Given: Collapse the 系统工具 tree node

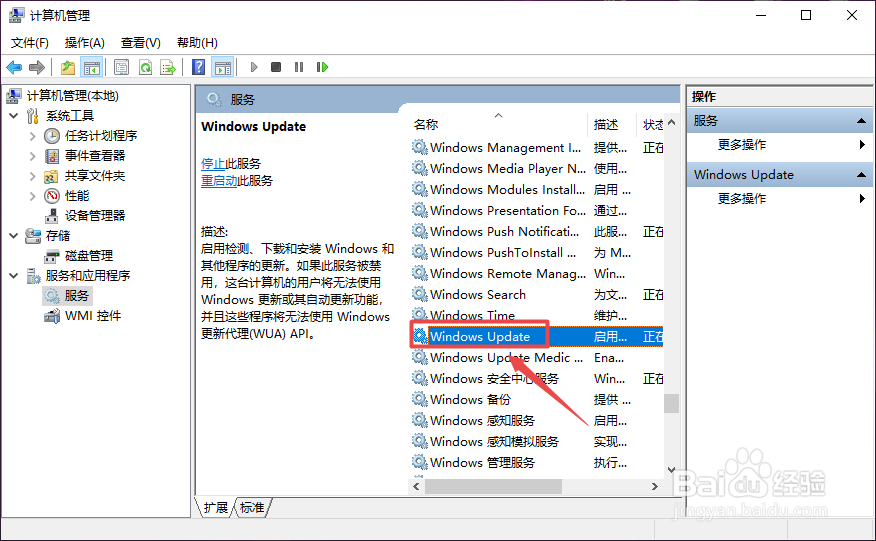Looking at the screenshot, I should (x=14, y=116).
